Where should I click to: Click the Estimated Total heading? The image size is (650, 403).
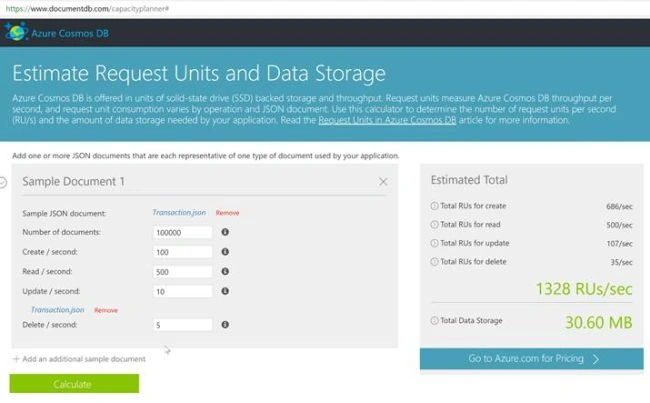pos(469,180)
